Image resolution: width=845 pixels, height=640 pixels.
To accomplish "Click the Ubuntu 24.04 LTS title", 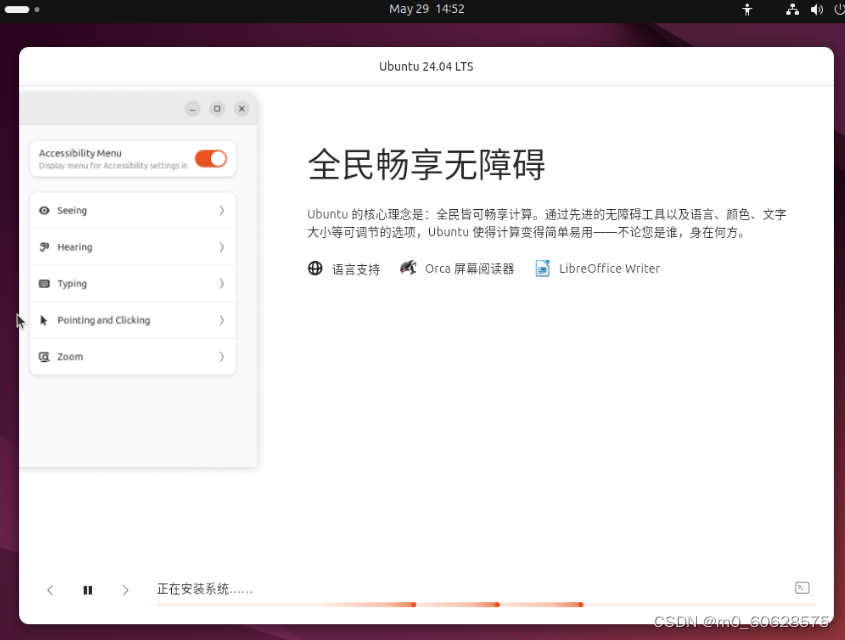I will tap(426, 66).
